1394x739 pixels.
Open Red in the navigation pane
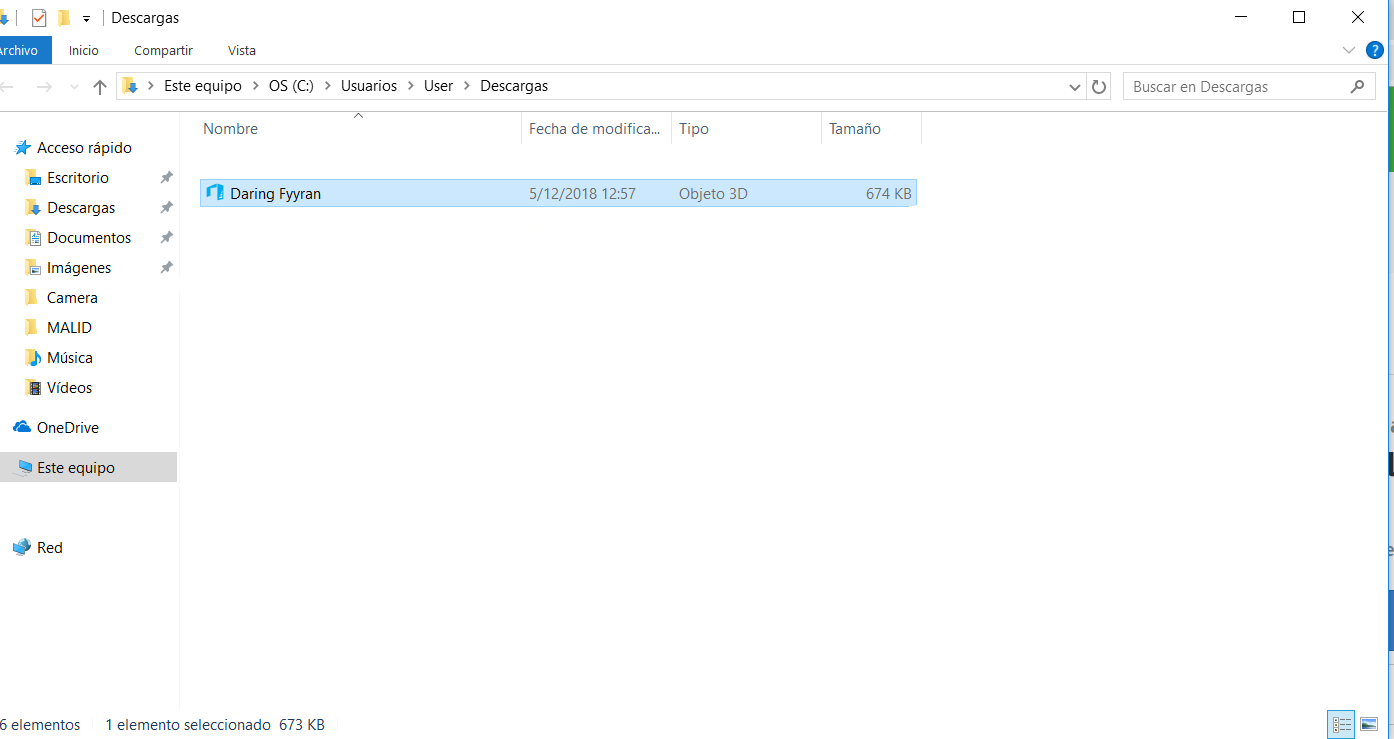point(50,548)
